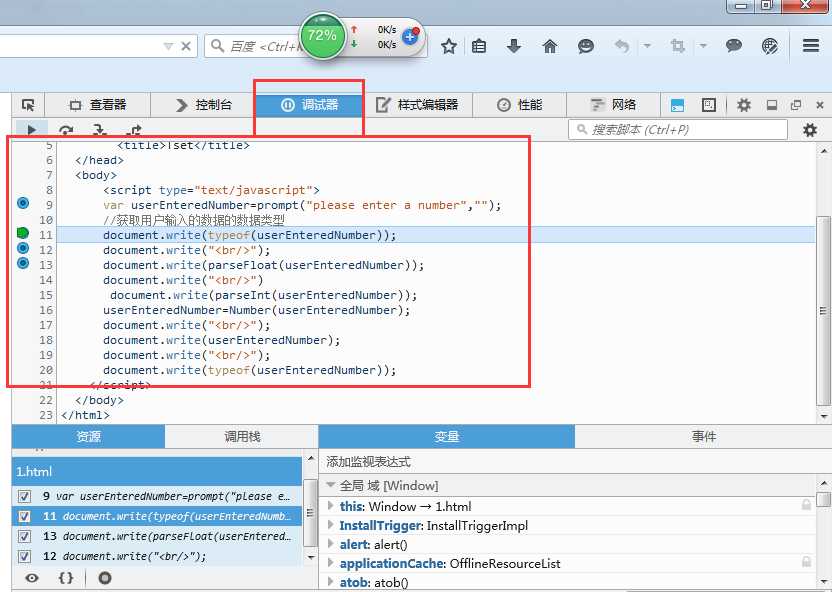This screenshot has height=592, width=832.
Task: Open the downloads arrow icon
Action: point(514,46)
